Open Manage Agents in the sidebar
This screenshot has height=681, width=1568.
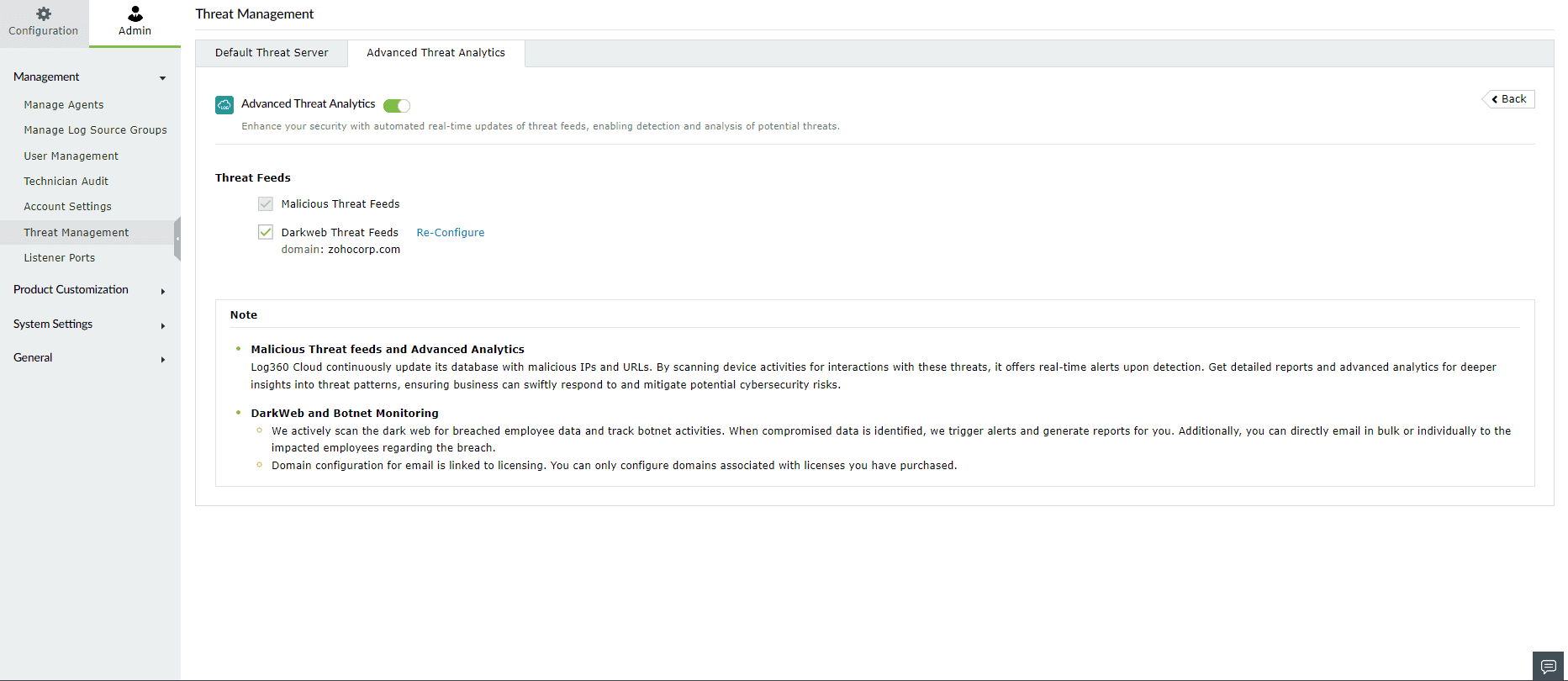tap(64, 105)
